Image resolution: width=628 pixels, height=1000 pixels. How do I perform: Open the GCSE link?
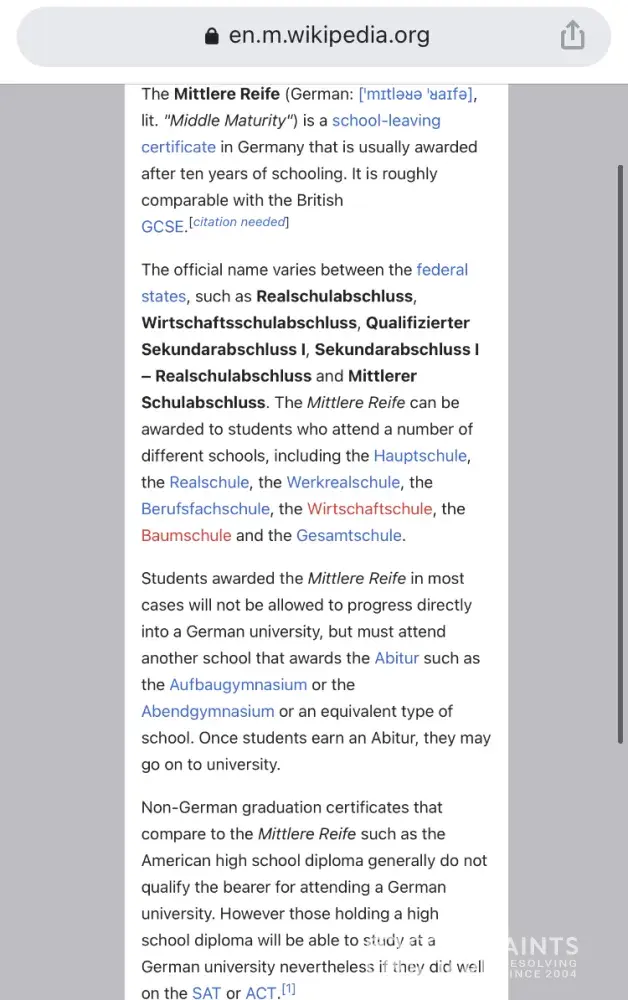[163, 227]
